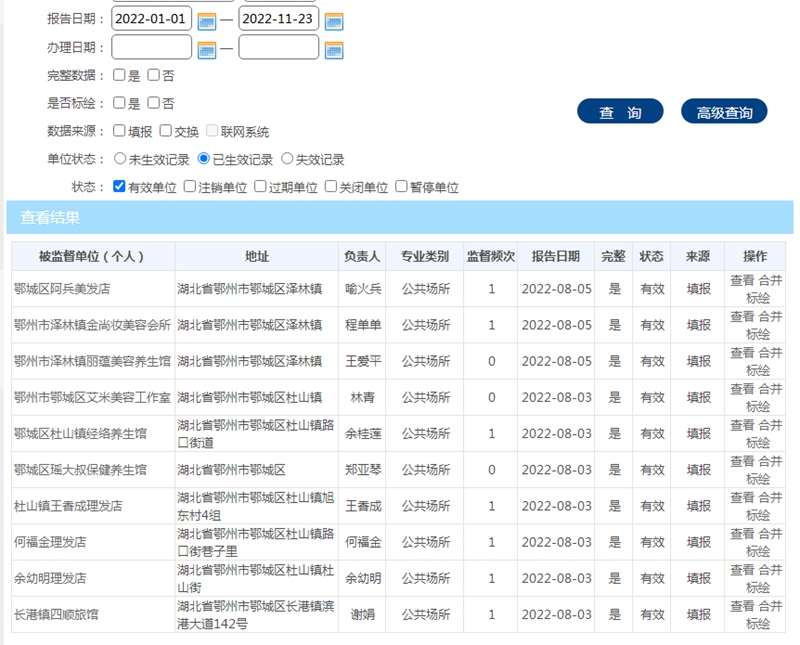This screenshot has height=645, width=800.
Task: Click the 专业类别 column header
Action: point(425,256)
